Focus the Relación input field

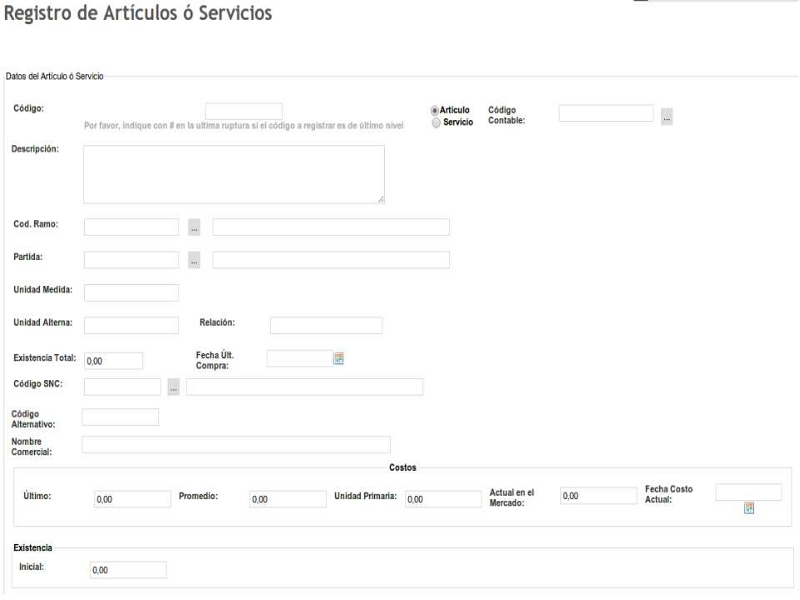click(x=326, y=325)
